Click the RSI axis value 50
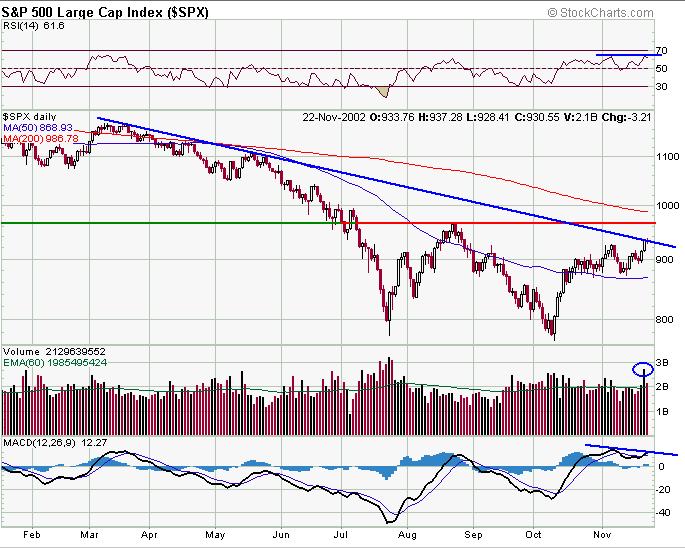The image size is (685, 548). point(661,69)
